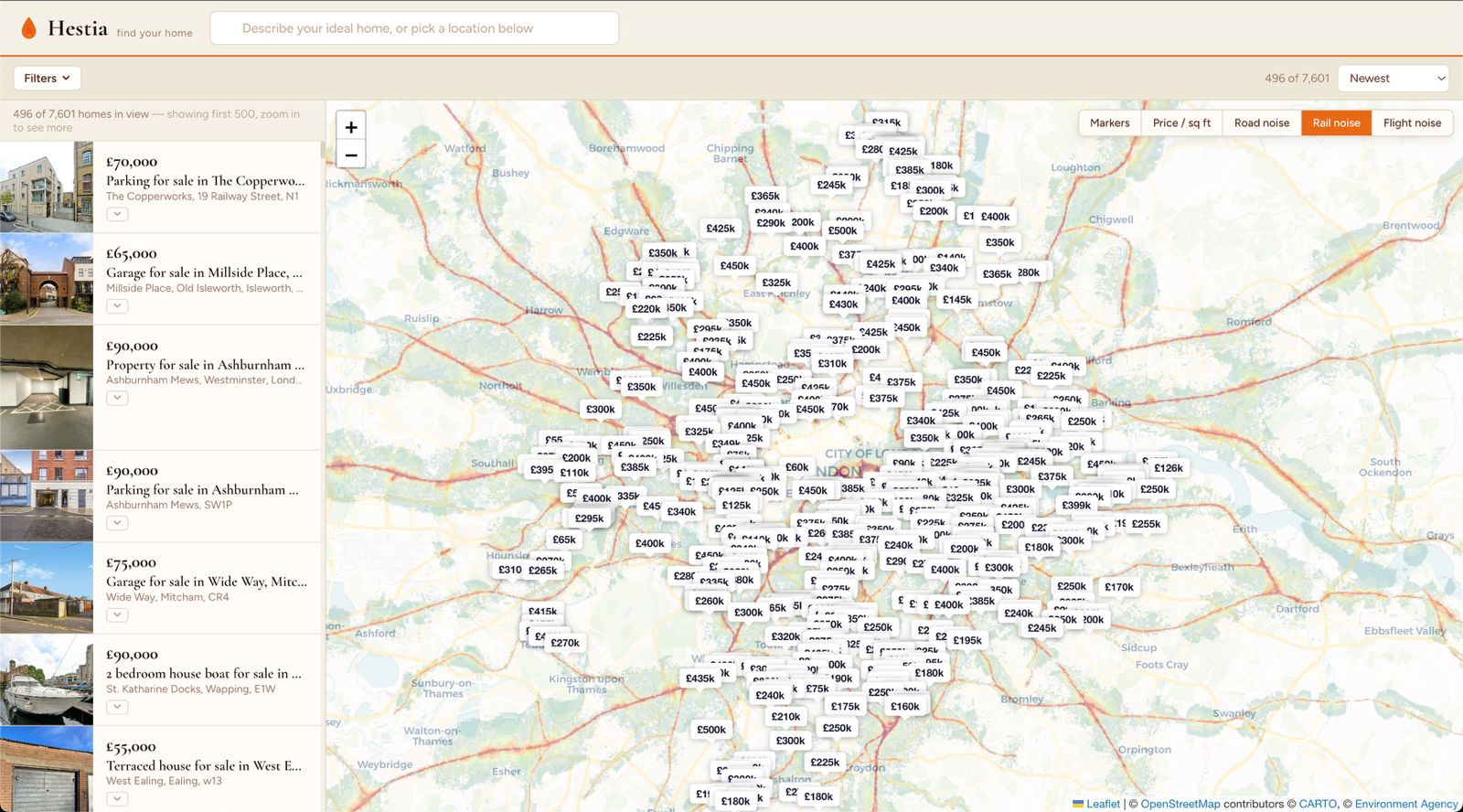Open the Leaflet attribution link
Image resolution: width=1463 pixels, height=812 pixels.
[1103, 804]
